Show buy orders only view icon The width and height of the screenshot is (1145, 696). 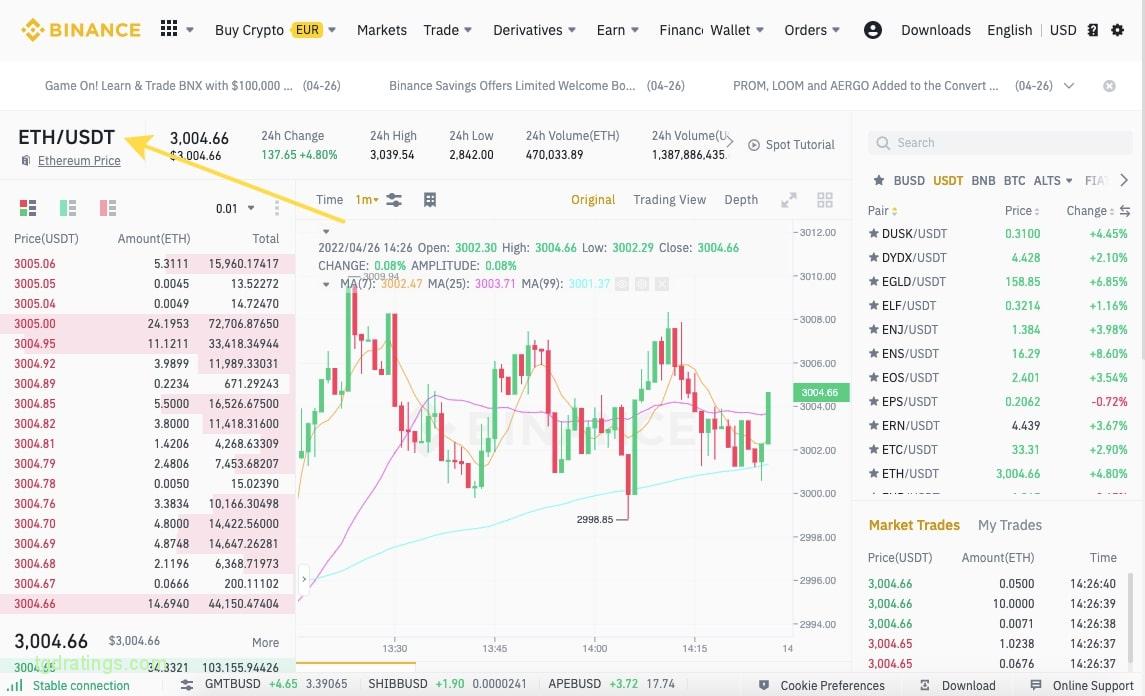pyautogui.click(x=68, y=208)
